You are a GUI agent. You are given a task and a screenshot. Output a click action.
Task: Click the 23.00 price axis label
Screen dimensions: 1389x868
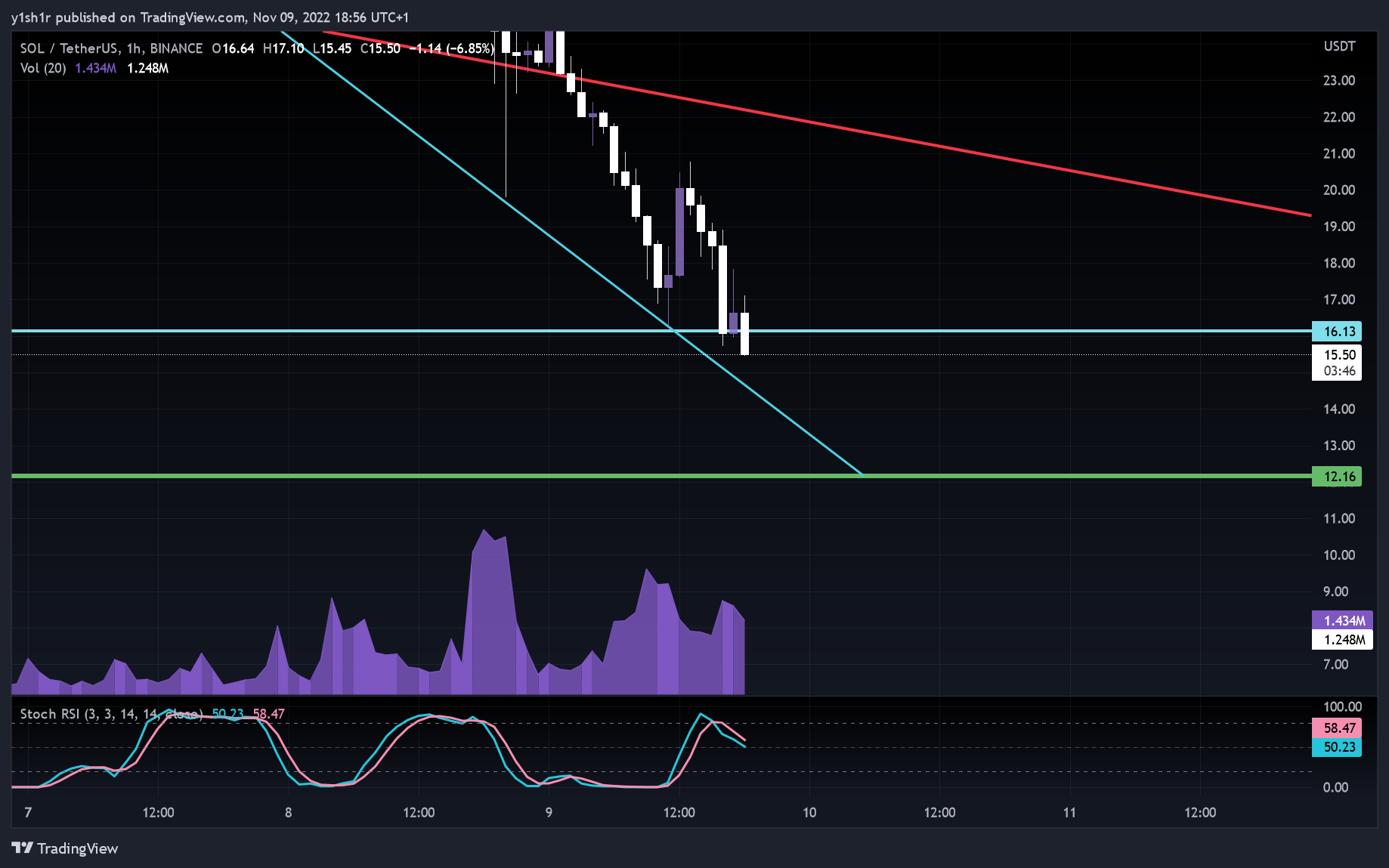point(1339,80)
